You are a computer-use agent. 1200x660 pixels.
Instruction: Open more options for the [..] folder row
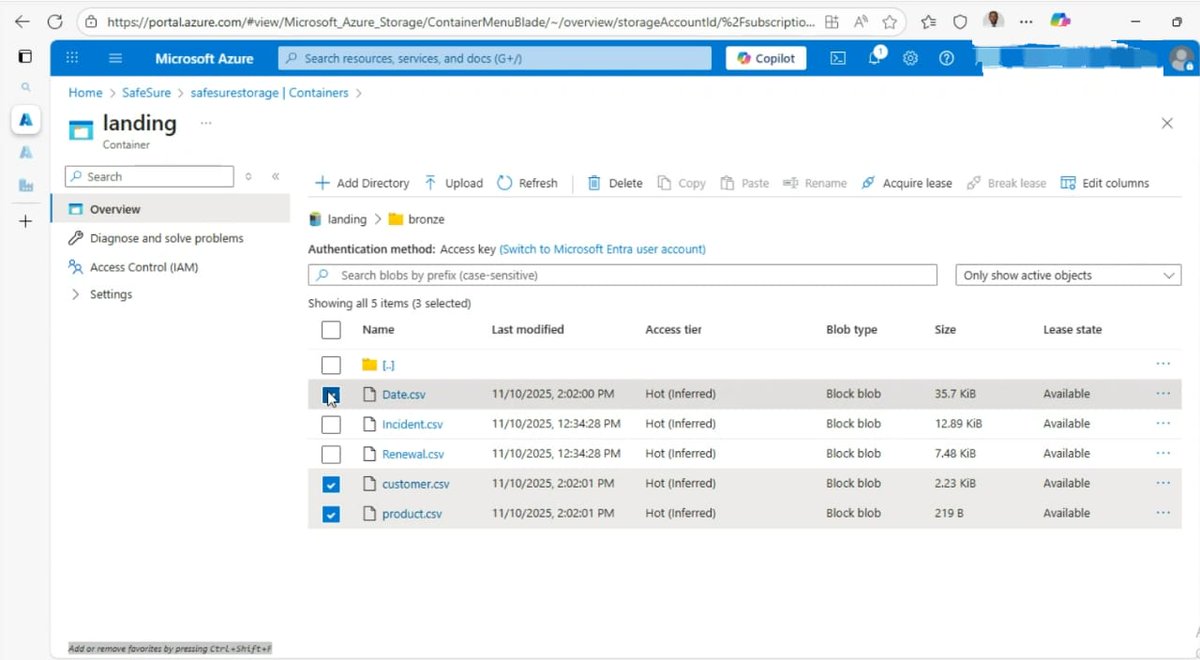[x=1163, y=365]
